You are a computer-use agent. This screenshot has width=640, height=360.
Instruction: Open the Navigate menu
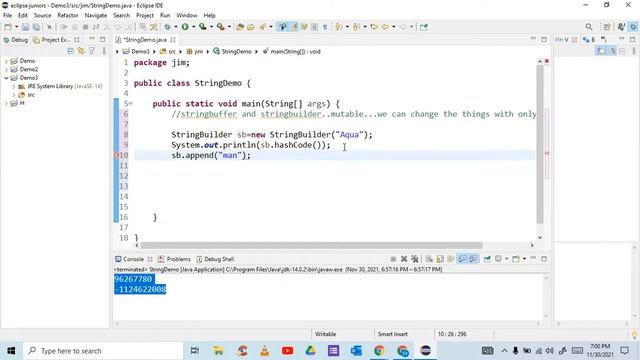point(96,16)
